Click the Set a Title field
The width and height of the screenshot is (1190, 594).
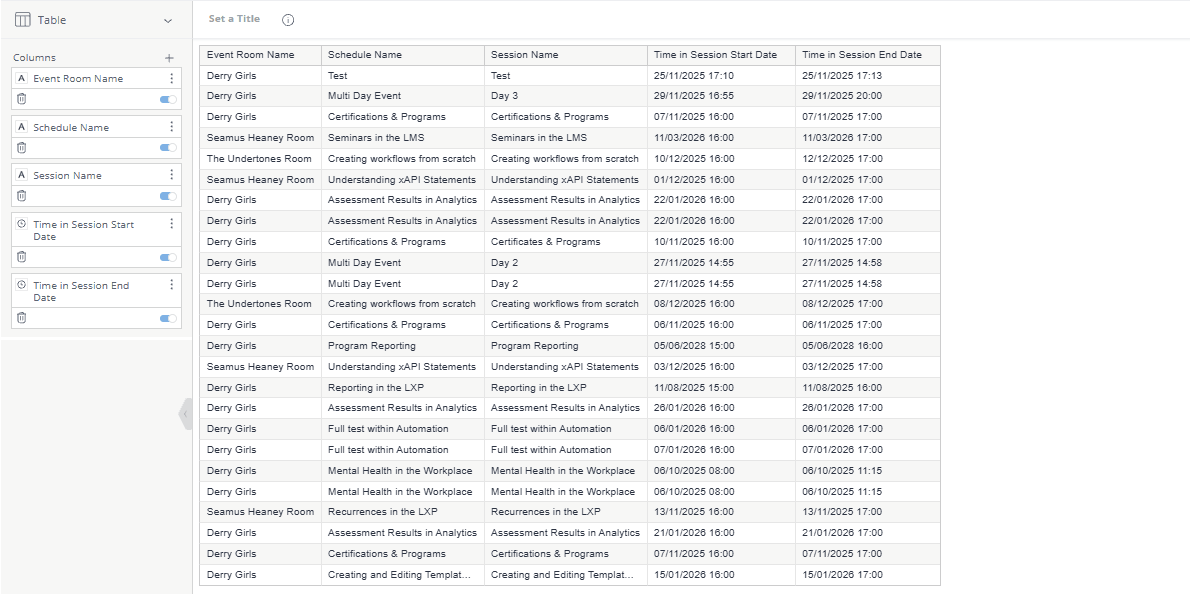tap(234, 19)
